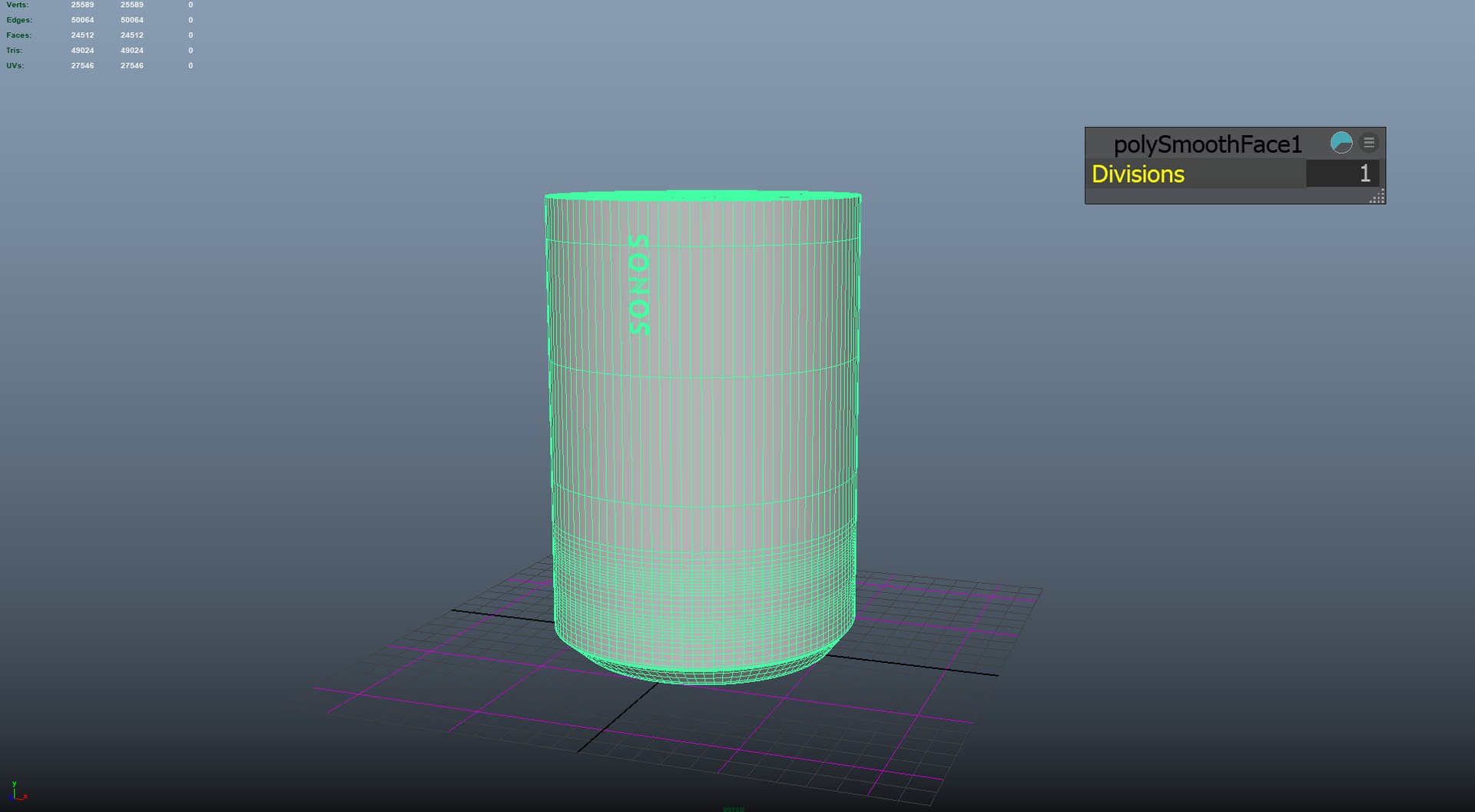Click the Faces: label in the HUD
The height and width of the screenshot is (812, 1475).
pos(19,35)
